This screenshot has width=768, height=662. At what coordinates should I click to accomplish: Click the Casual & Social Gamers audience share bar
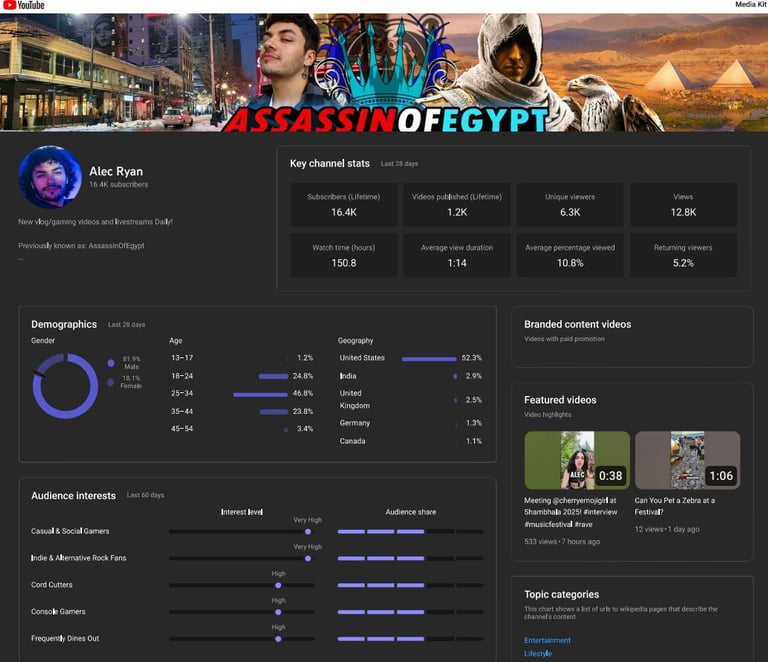410,531
